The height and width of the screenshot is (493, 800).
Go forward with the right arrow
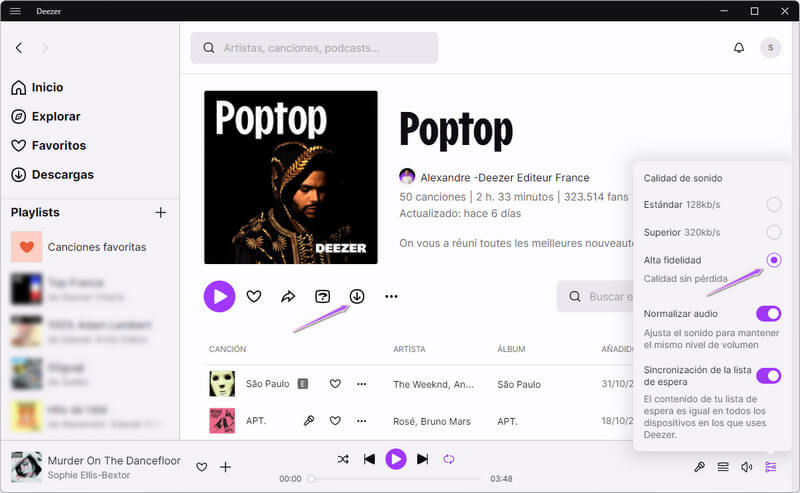(x=45, y=48)
